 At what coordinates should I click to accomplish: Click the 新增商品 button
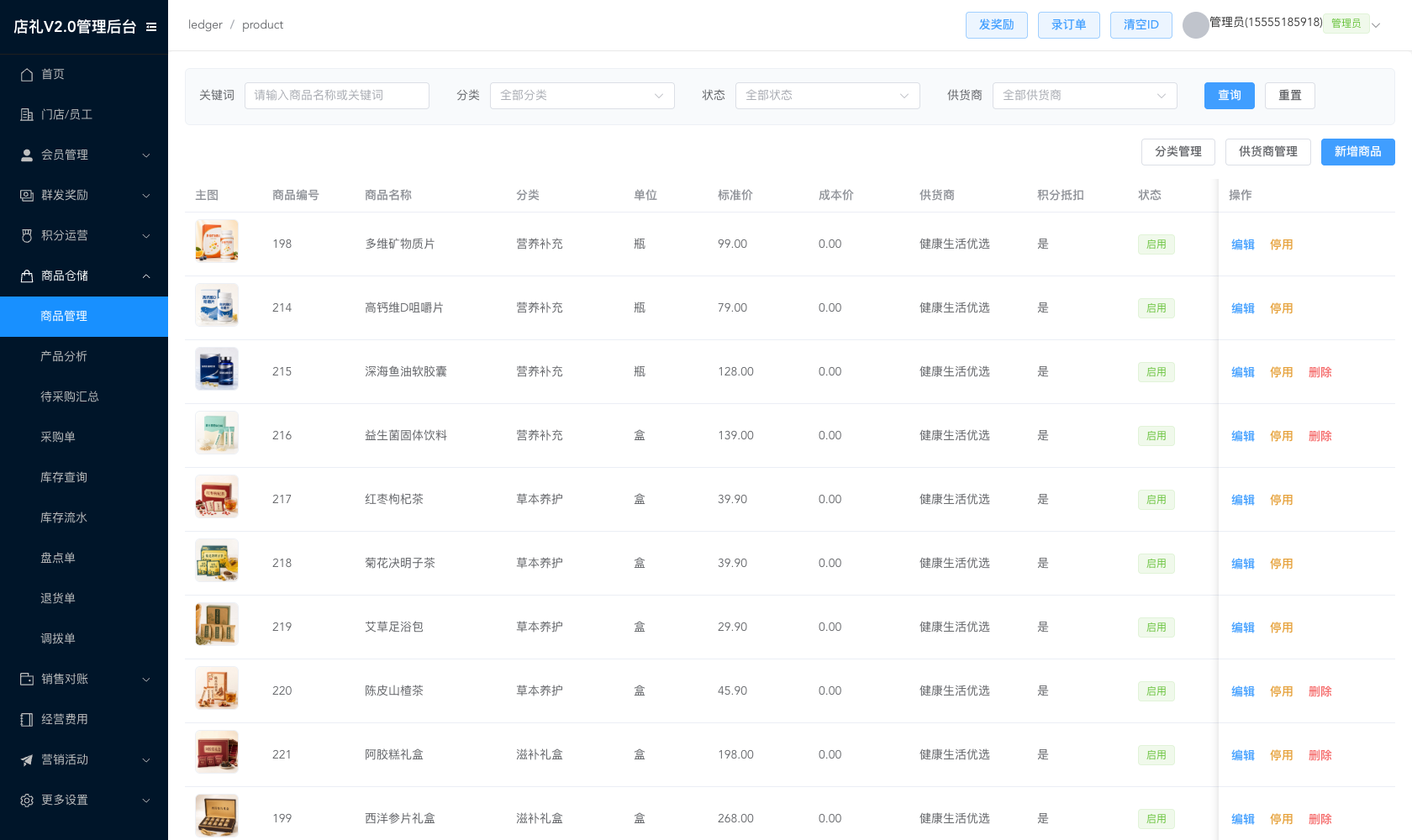coord(1358,152)
